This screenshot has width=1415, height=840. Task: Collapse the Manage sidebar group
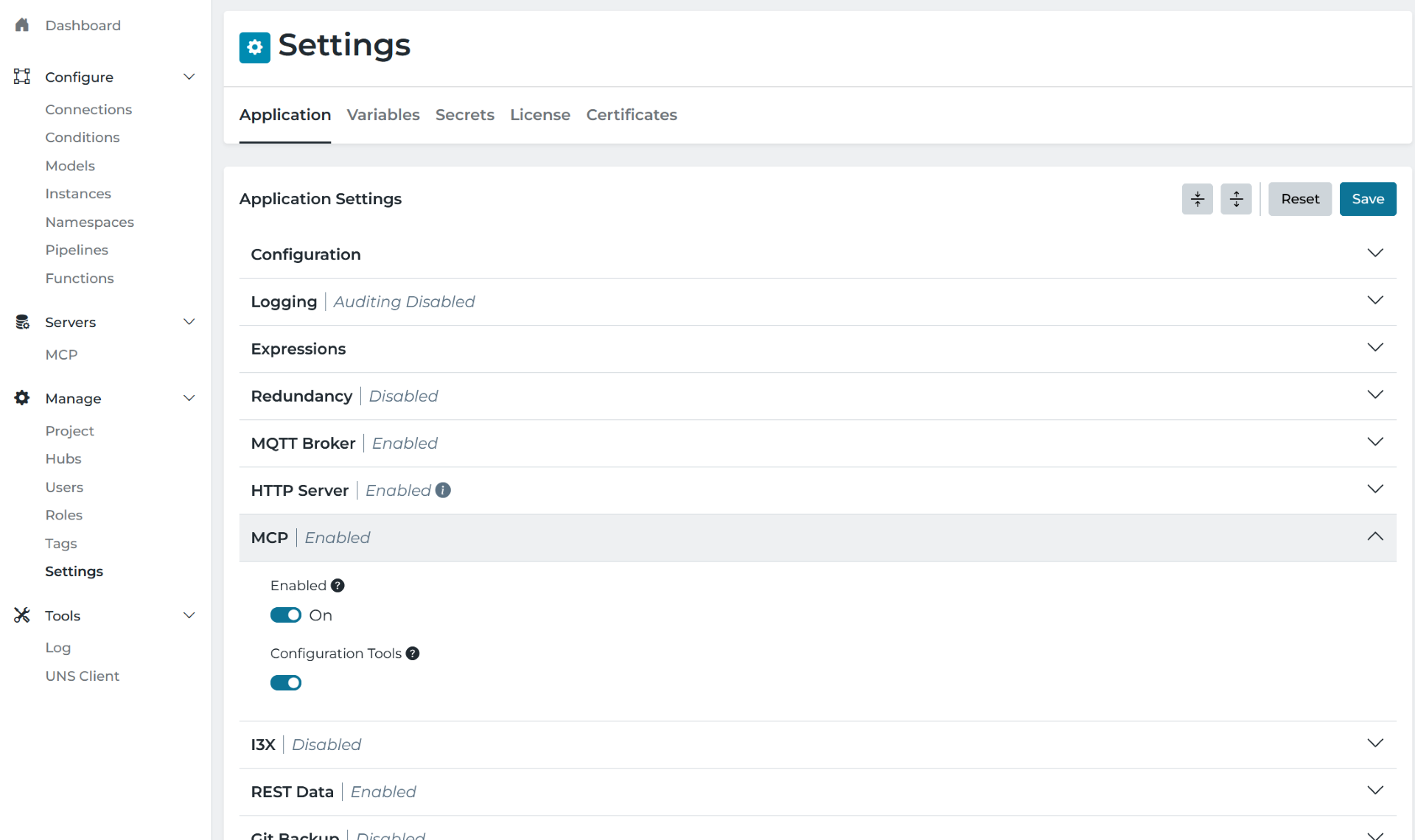coord(189,398)
